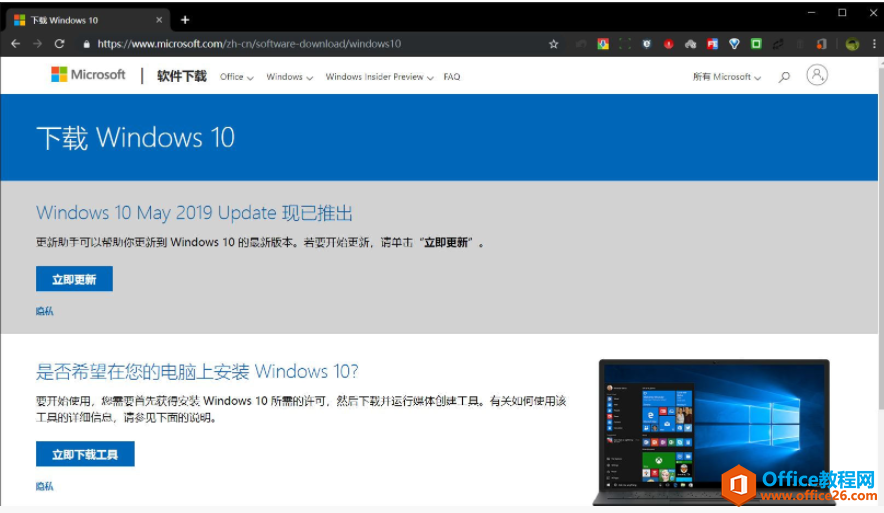Open the search magnifier on Microsoft header
The width and height of the screenshot is (884, 513).
click(x=784, y=76)
